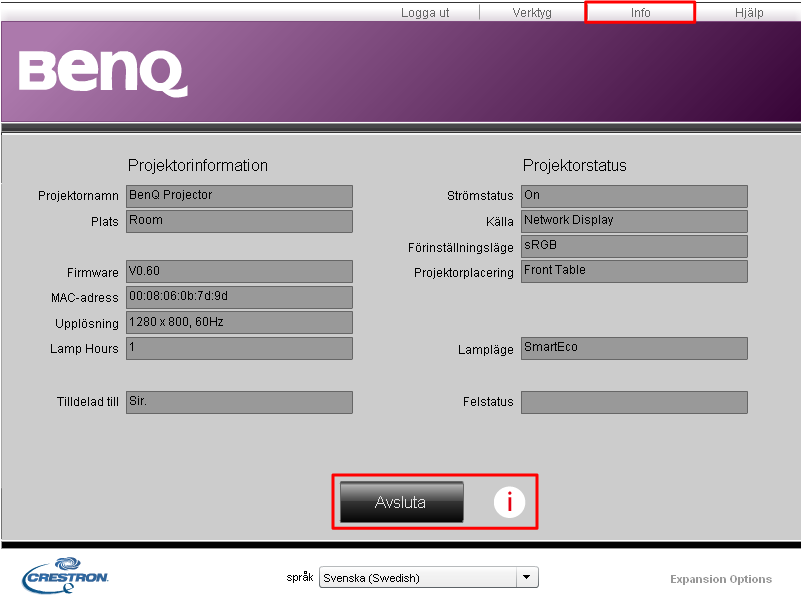Click the red info icon beside Avsluta
801x603 pixels.
click(x=509, y=502)
